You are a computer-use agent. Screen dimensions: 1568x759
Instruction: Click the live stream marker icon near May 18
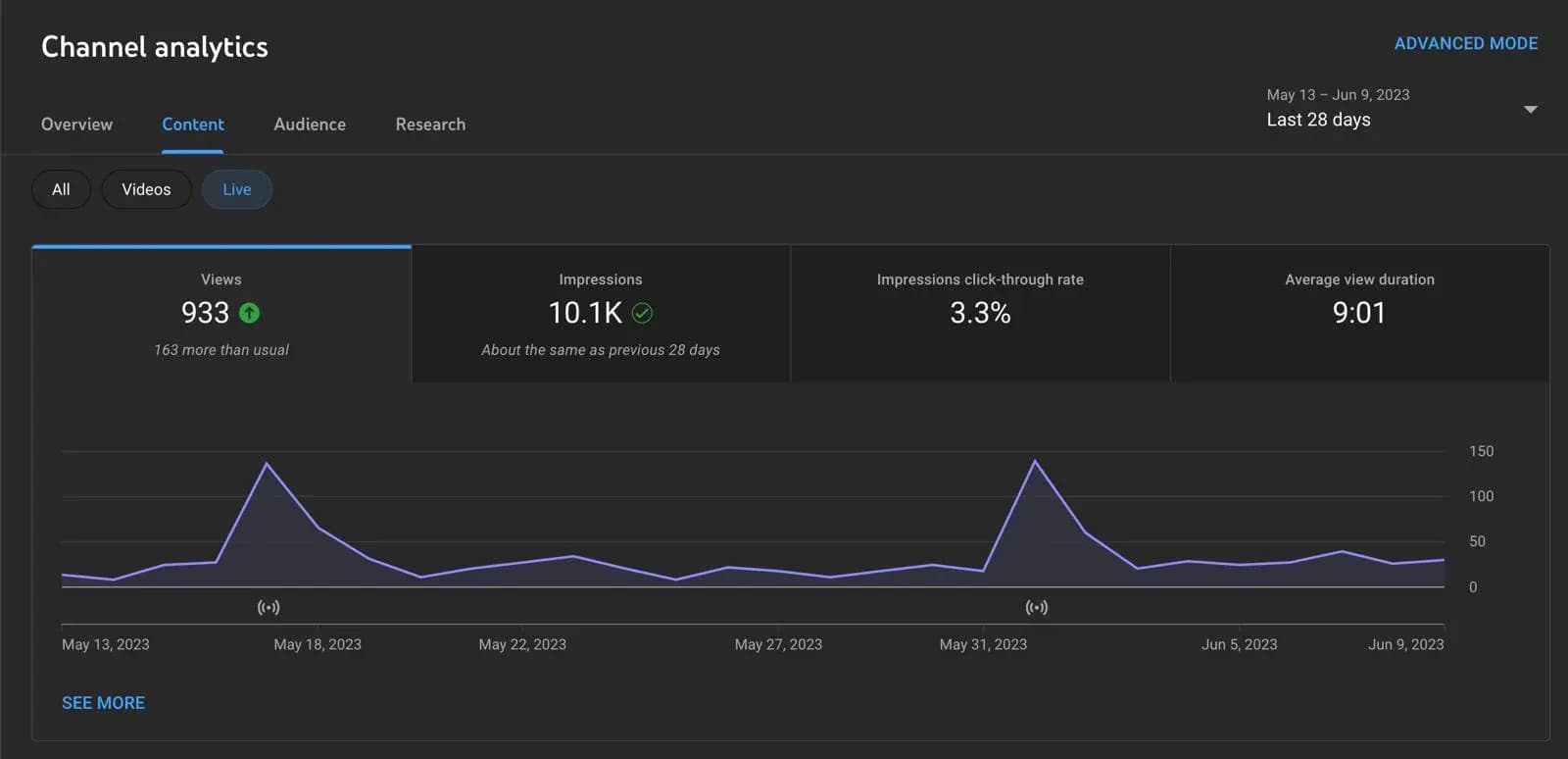(269, 607)
